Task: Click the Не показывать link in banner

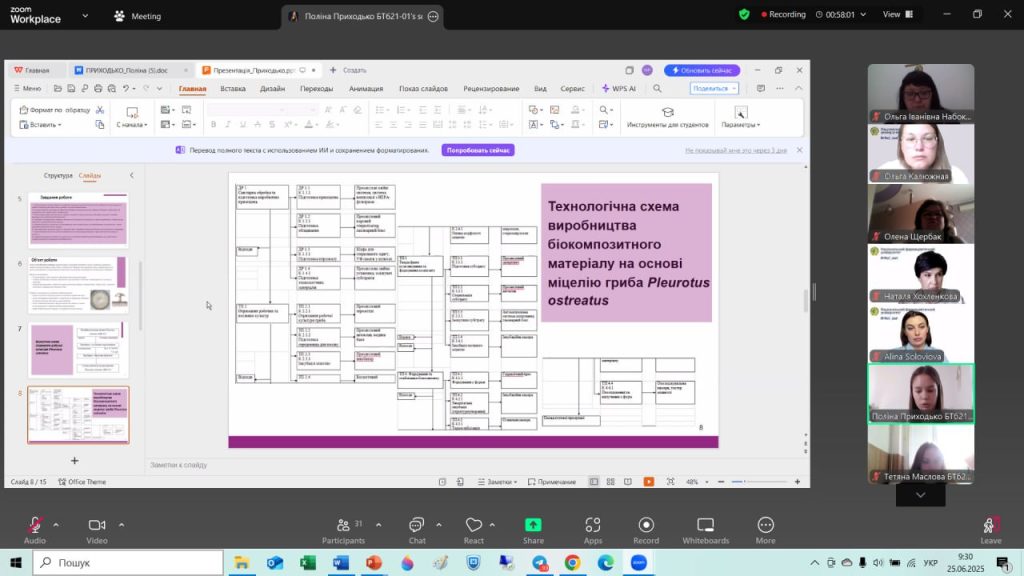Action: pyautogui.click(x=735, y=150)
